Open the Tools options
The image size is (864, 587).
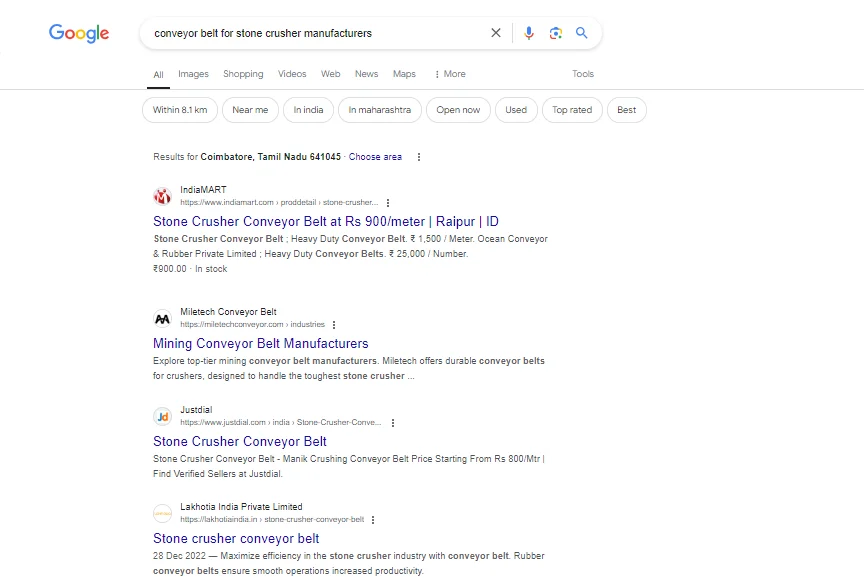(582, 74)
